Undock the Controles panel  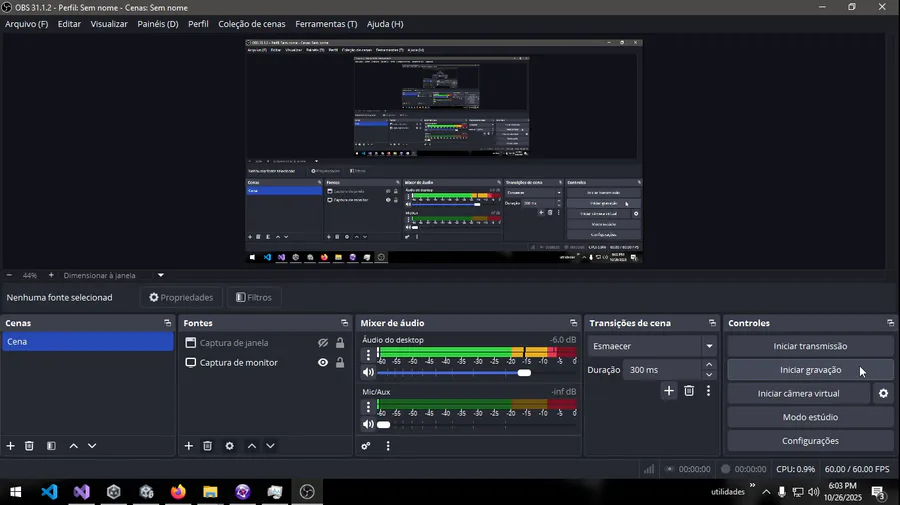[x=890, y=323]
